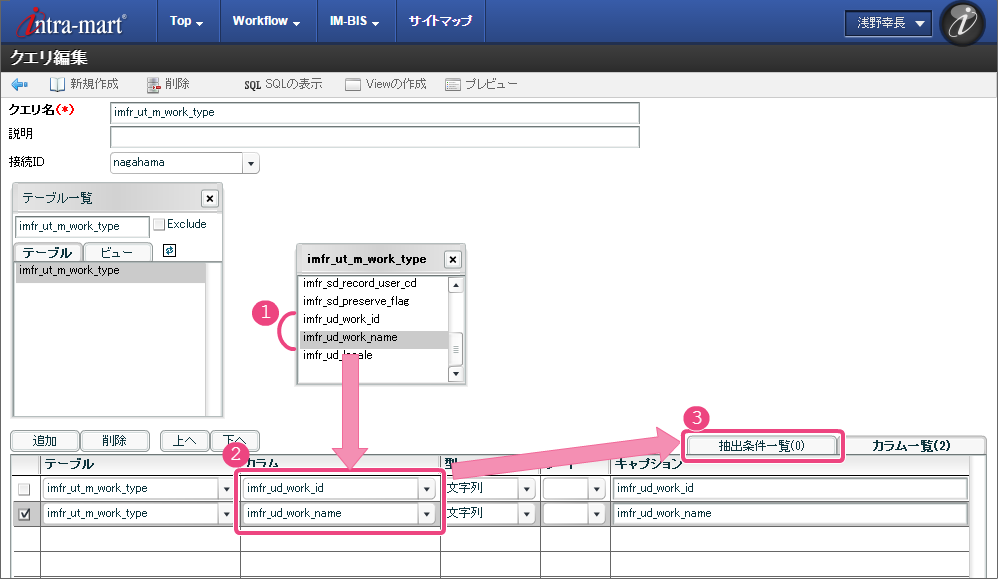Image resolution: width=998 pixels, height=579 pixels.
Task: Uncheck the imfr_ud_work_name row checkbox
Action: [24, 514]
